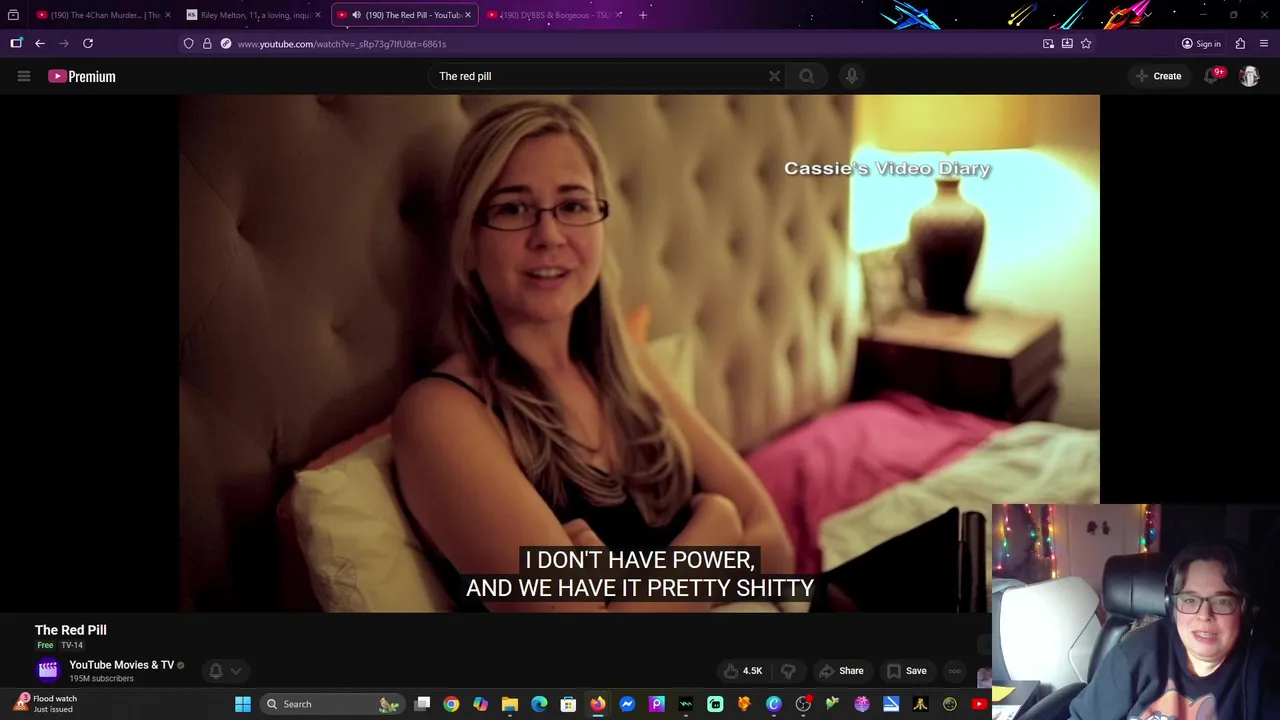
Task: Close the 'The Red Pill' tab
Action: point(468,15)
